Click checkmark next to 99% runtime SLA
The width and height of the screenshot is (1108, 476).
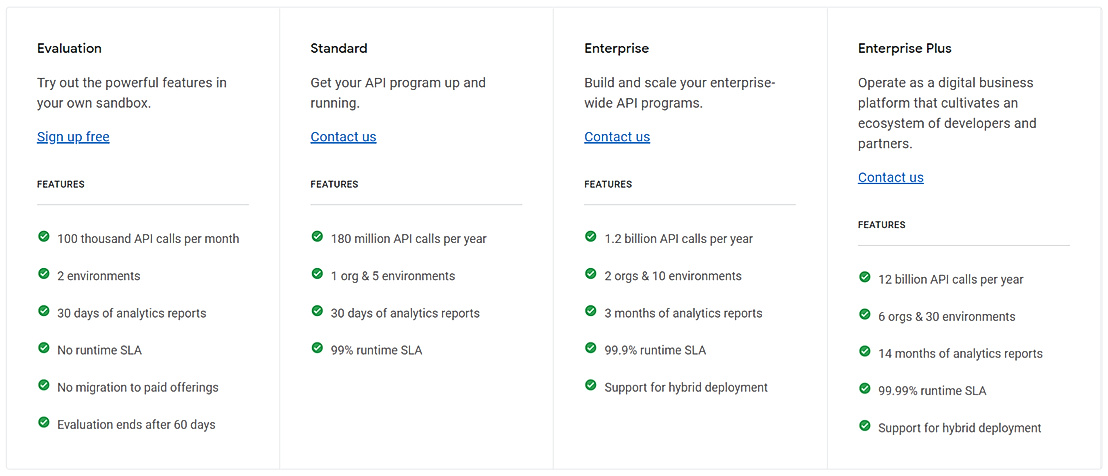click(317, 348)
